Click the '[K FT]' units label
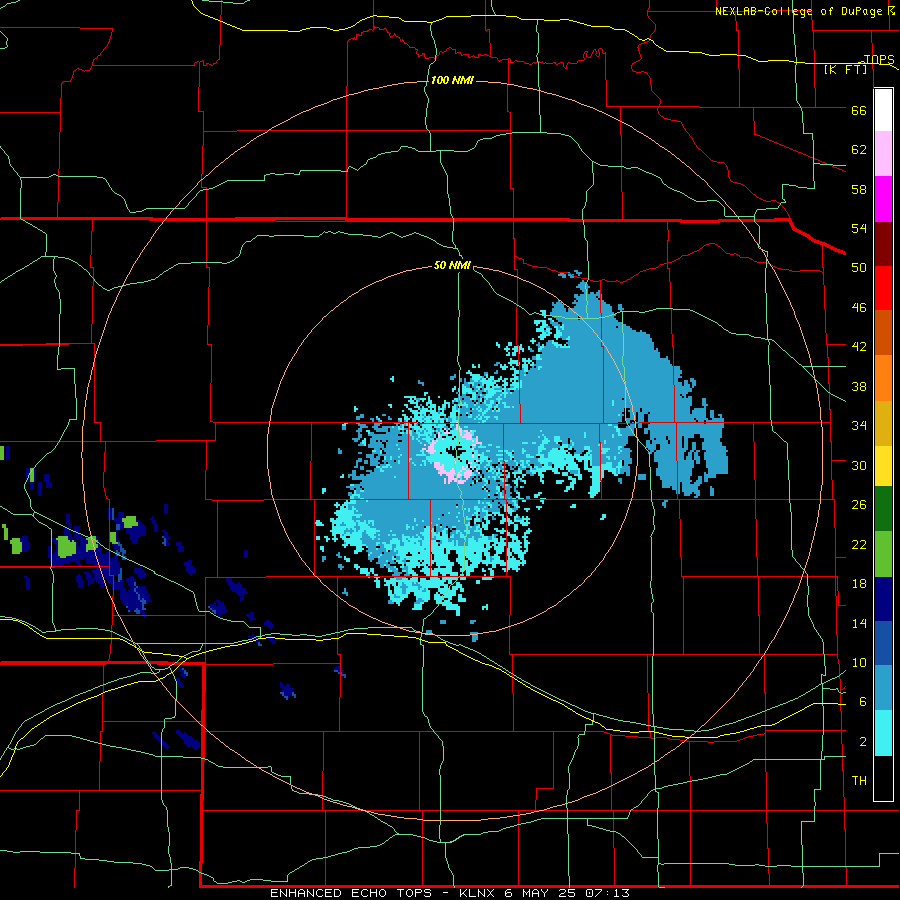This screenshot has height=900, width=900. 845,69
